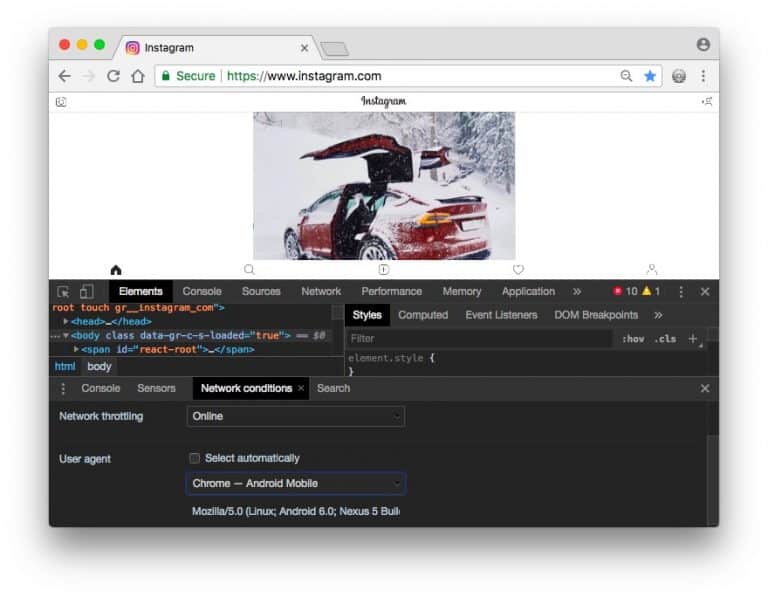Open the drawer Sensors tab
This screenshot has height=597, width=768.
(x=156, y=388)
